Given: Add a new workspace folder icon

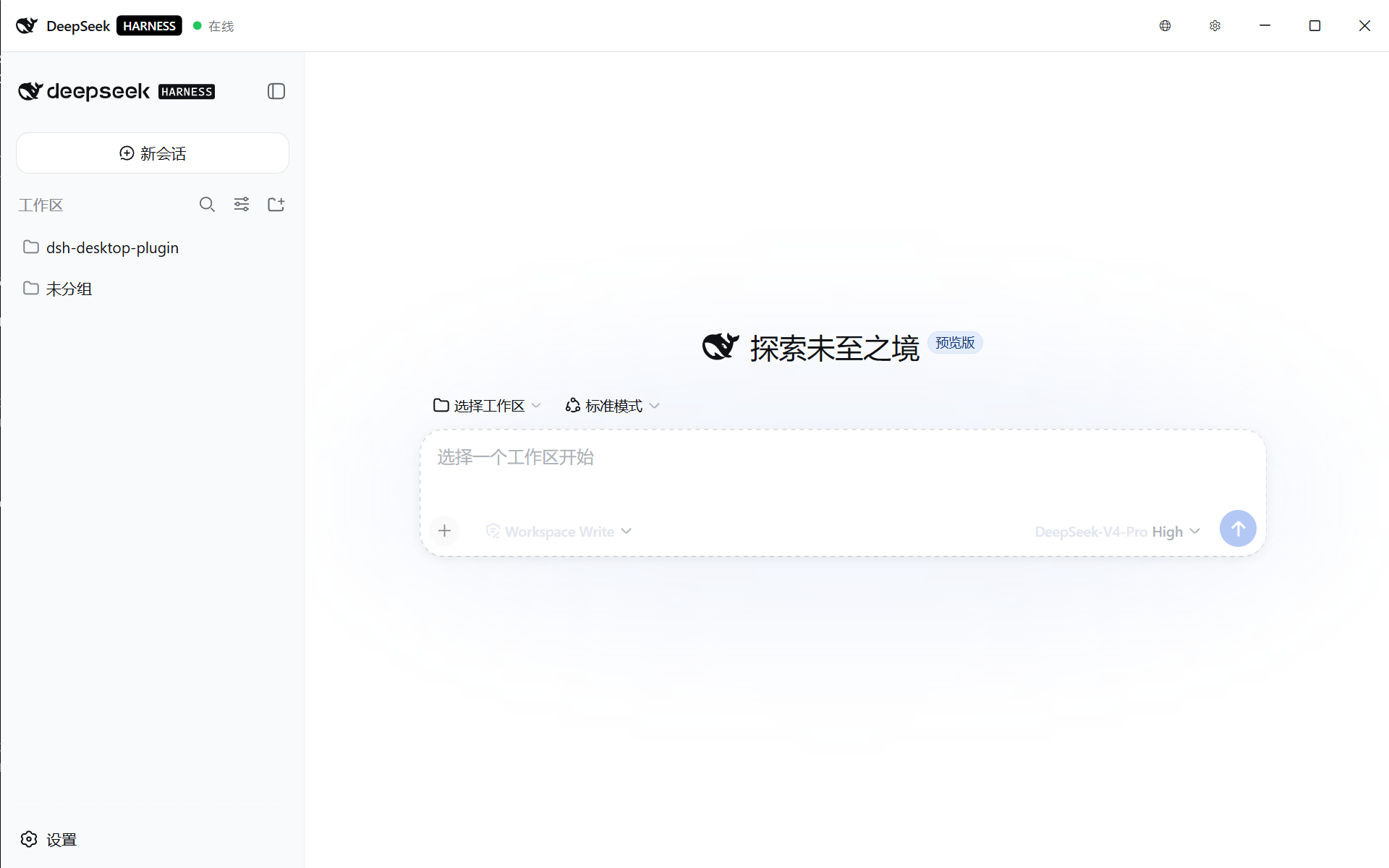Looking at the screenshot, I should coord(276,205).
